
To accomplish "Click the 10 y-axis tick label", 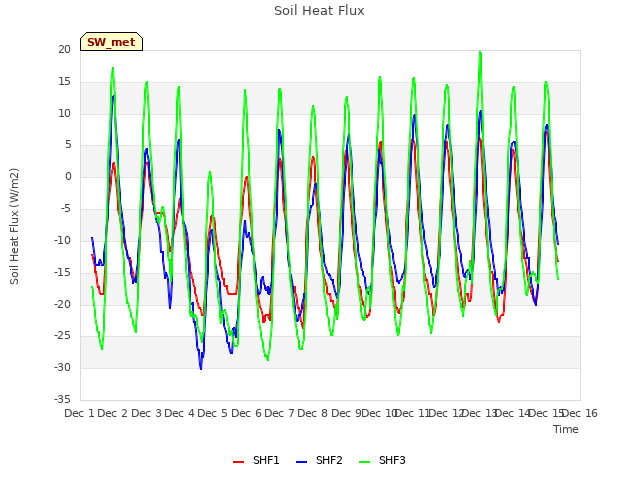I will pyautogui.click(x=64, y=113).
